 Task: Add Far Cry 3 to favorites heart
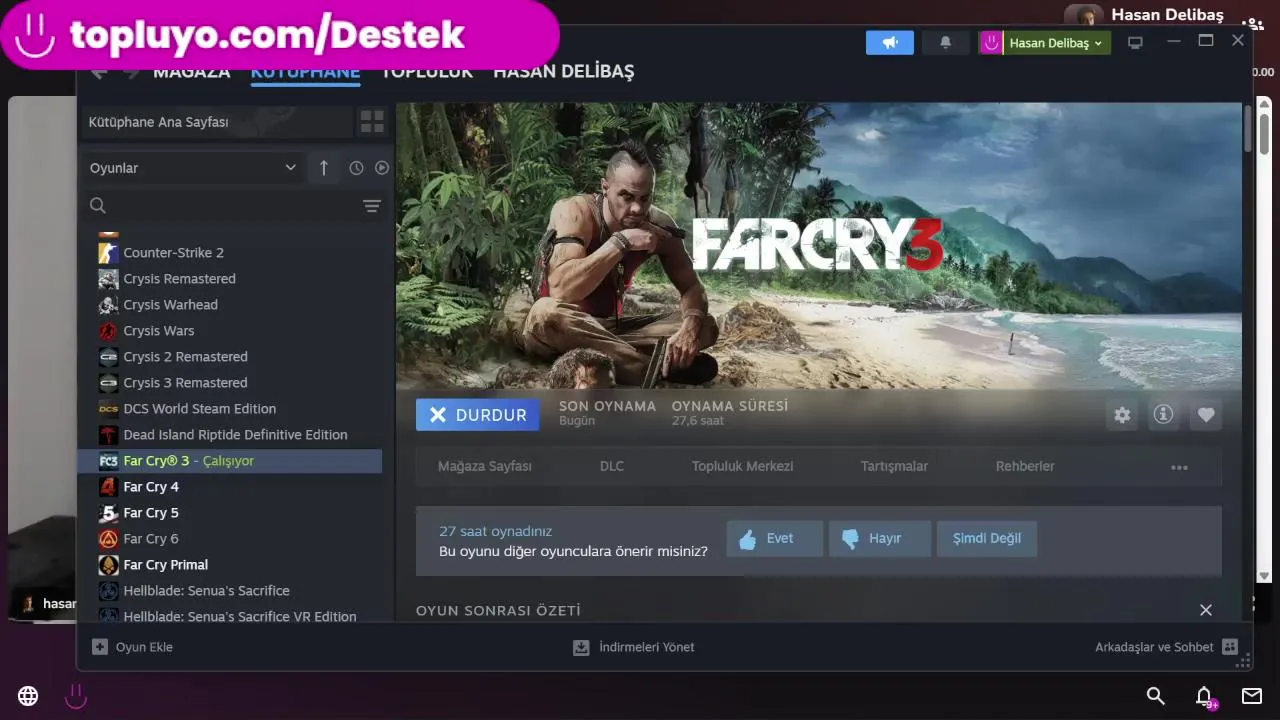(x=1206, y=415)
